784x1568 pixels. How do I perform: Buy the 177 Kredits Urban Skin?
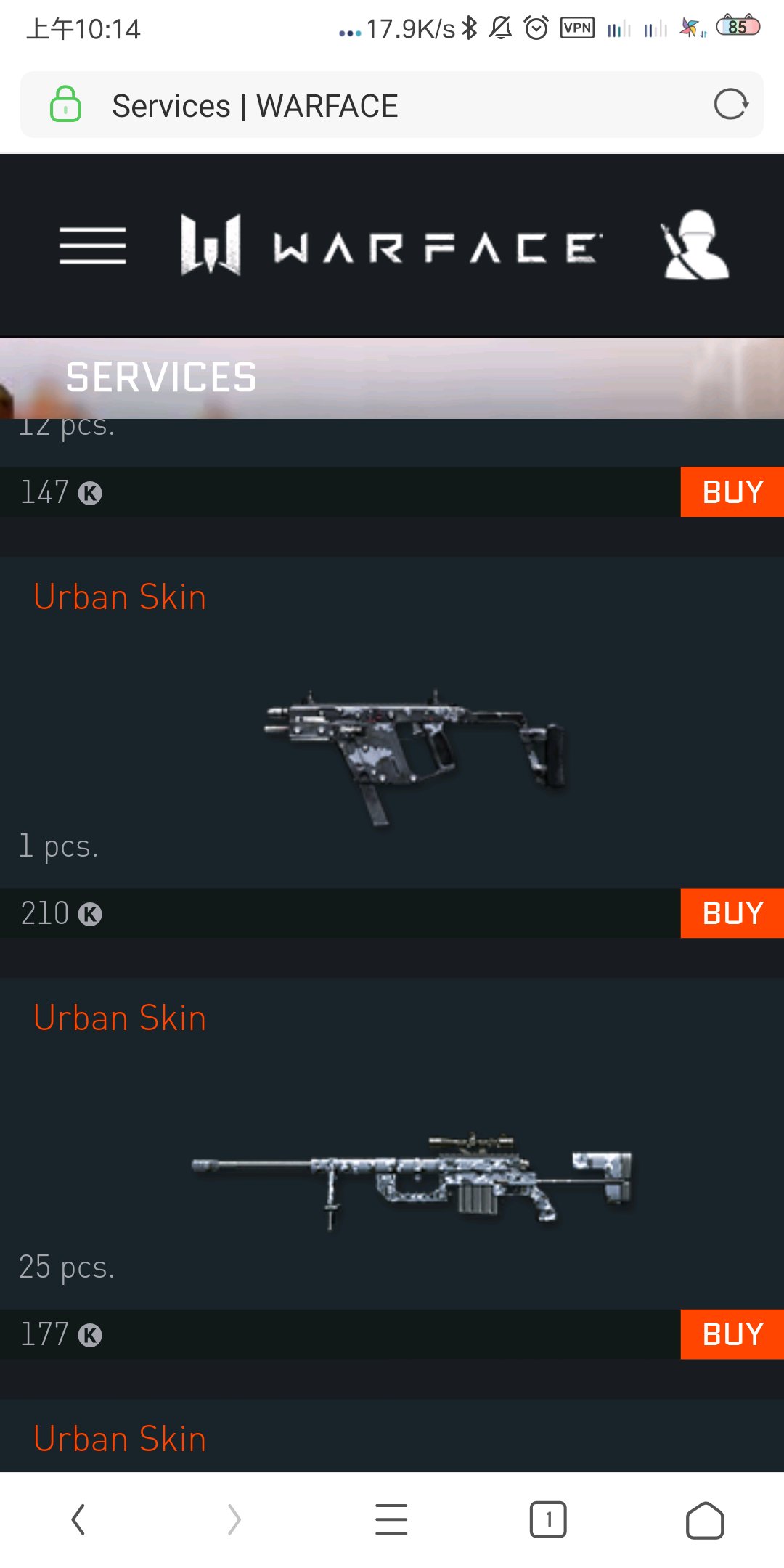(732, 1334)
